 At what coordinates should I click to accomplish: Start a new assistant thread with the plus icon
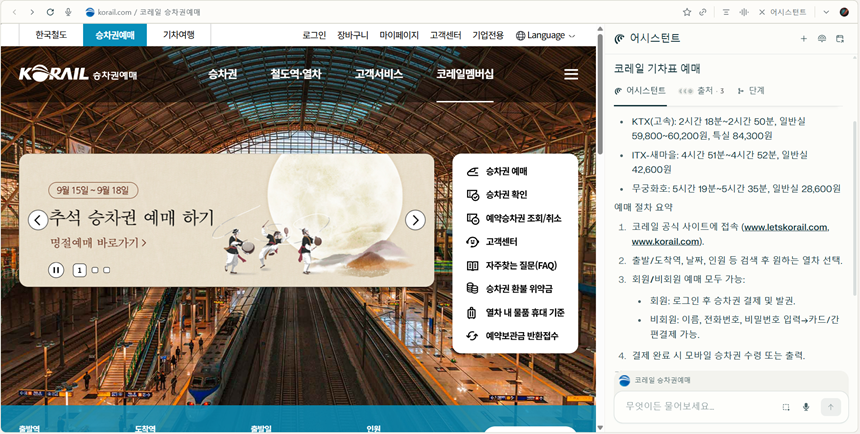tap(804, 38)
